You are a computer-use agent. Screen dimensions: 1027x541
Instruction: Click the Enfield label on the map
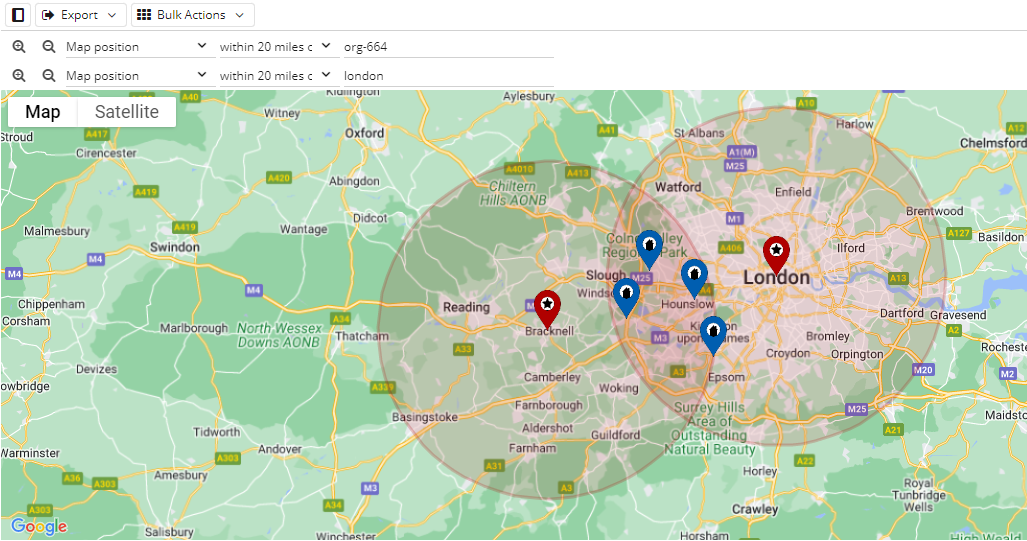point(793,192)
